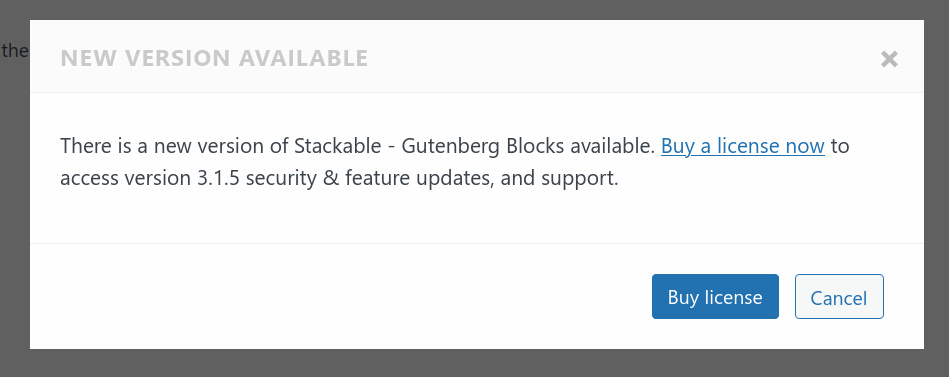This screenshot has width=949, height=377.
Task: Select the X icon in the dialog header
Action: [888, 59]
